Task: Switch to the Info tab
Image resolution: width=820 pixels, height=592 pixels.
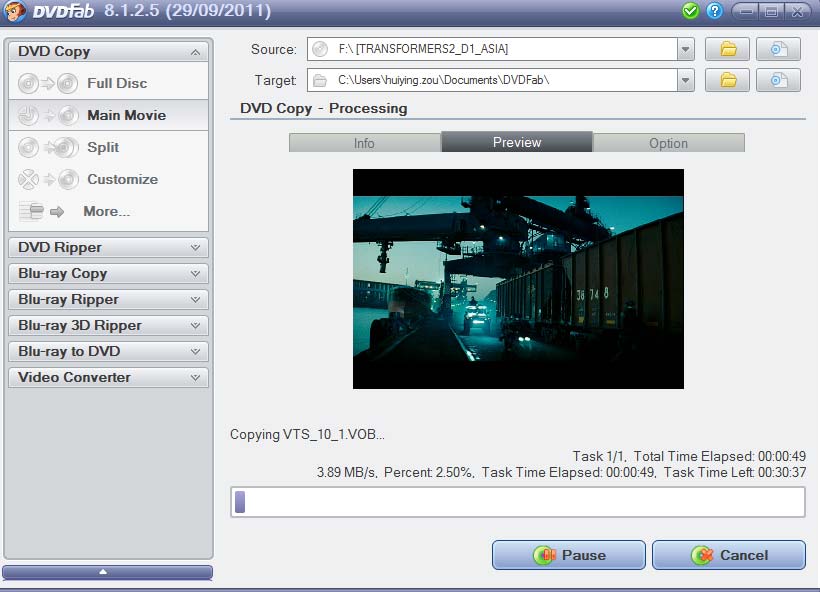Action: [x=365, y=143]
